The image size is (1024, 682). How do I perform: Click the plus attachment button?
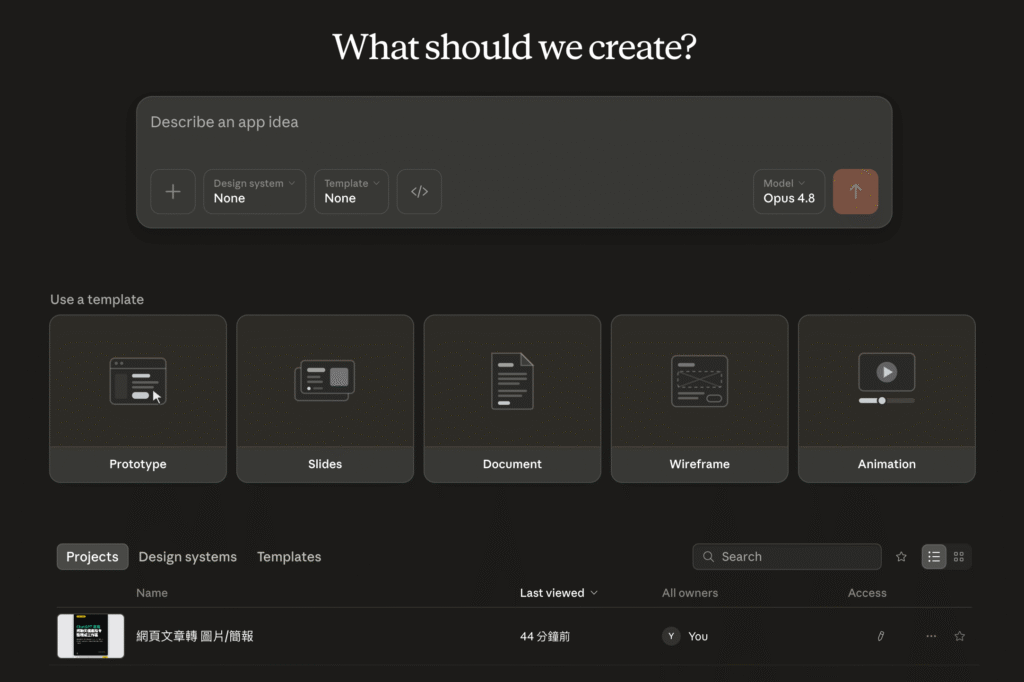click(172, 191)
